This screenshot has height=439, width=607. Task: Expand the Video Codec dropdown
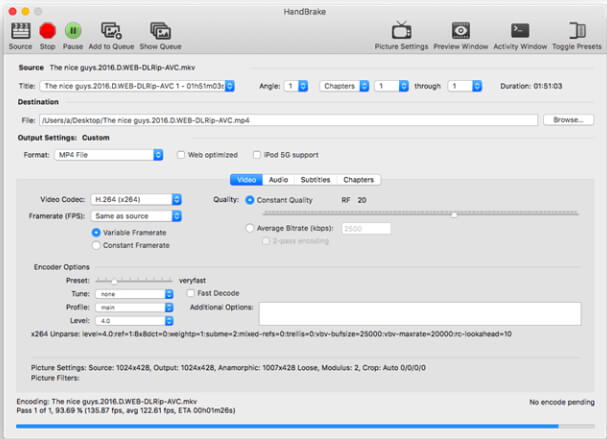coord(135,200)
